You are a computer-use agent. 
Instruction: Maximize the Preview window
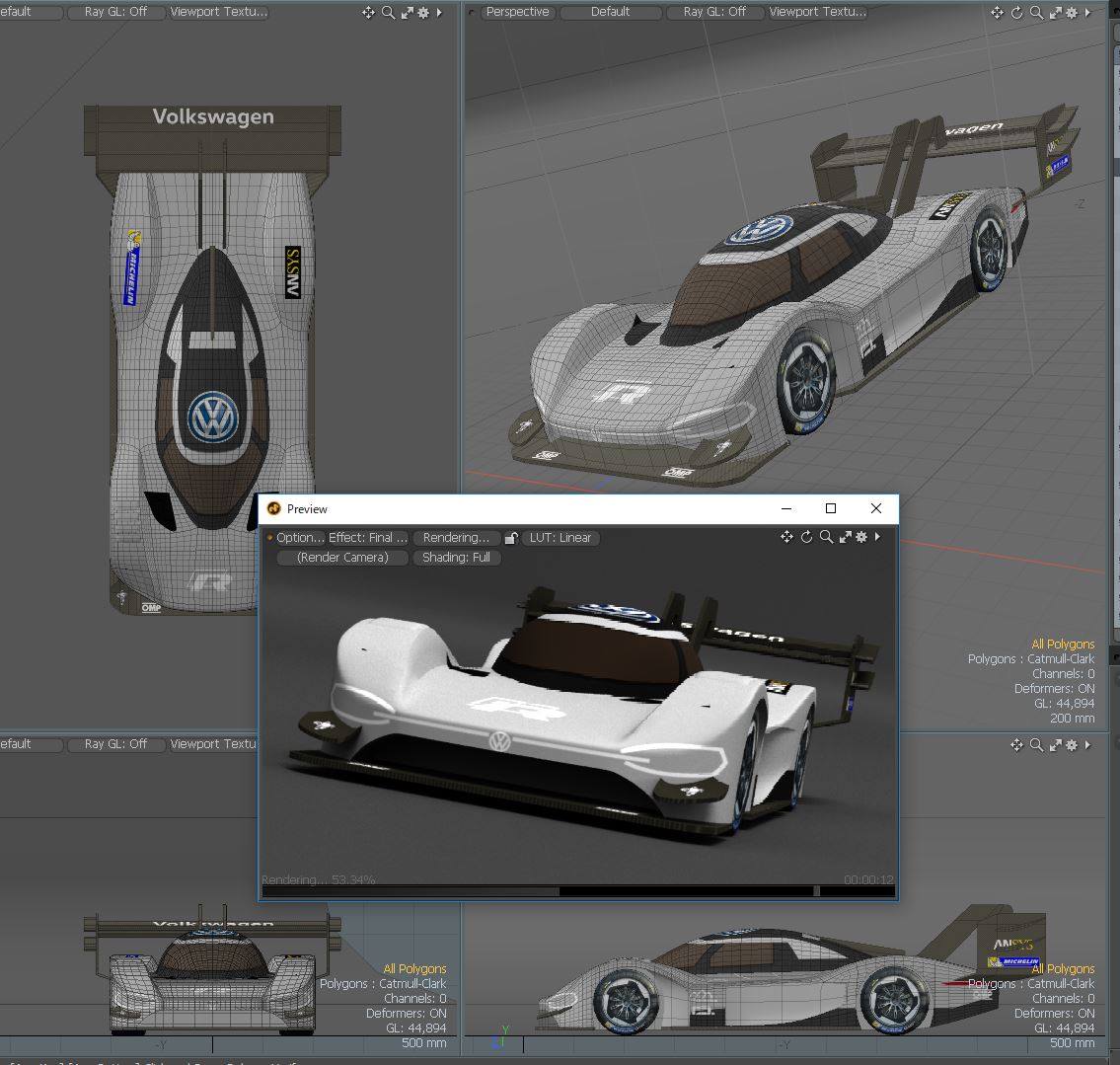point(831,508)
